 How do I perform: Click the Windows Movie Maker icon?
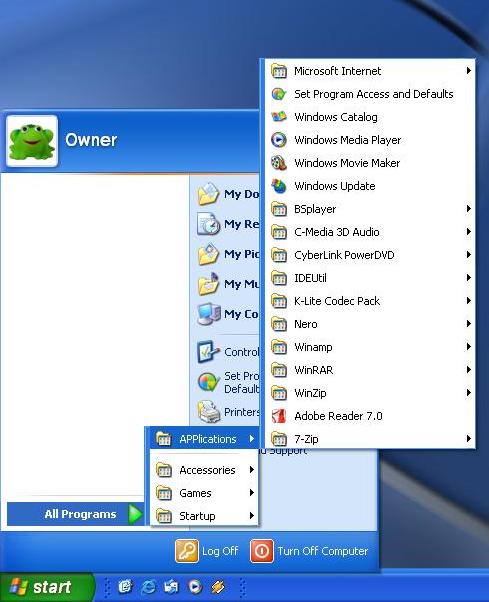279,163
